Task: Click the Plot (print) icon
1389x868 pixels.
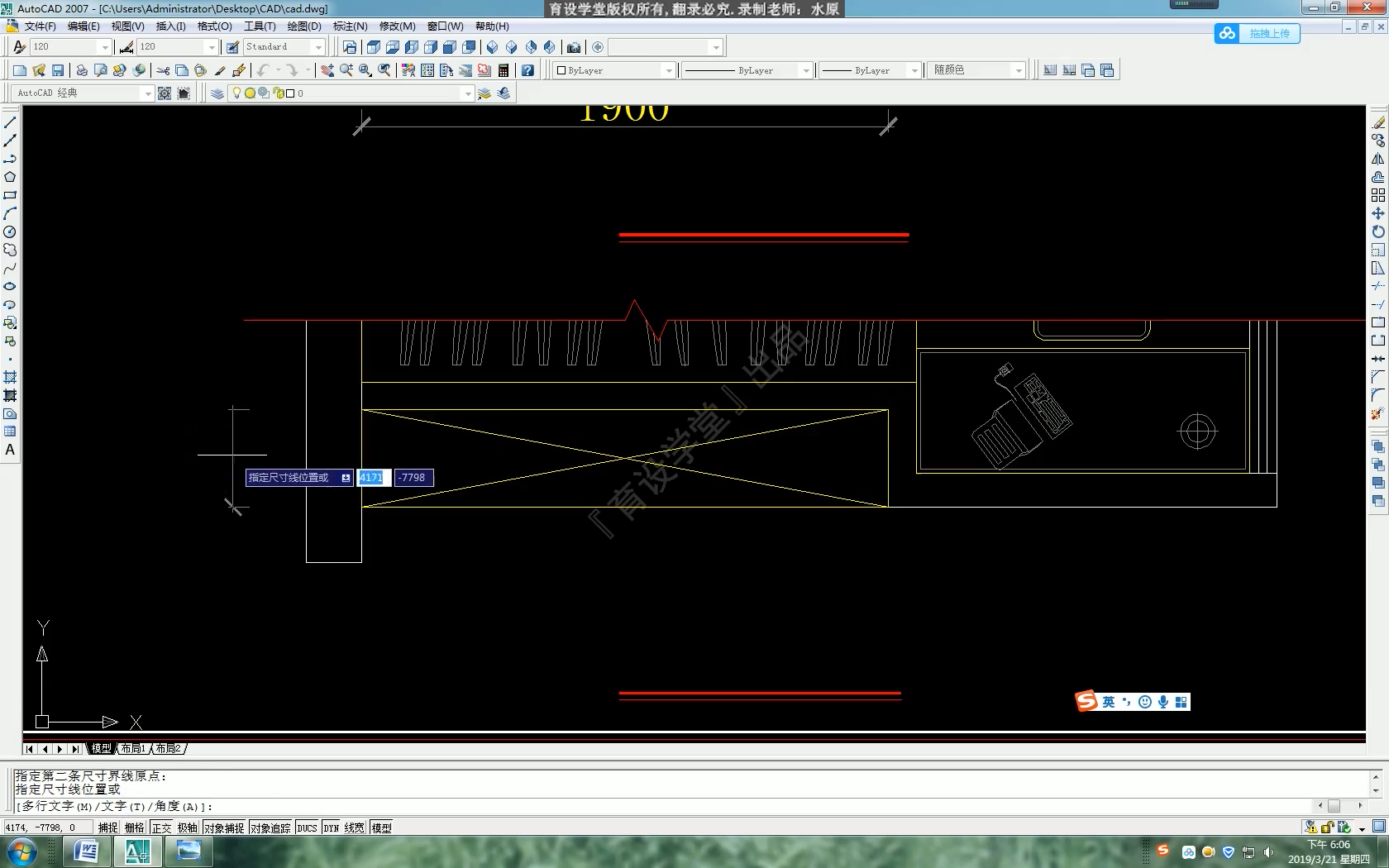Action: (x=82, y=70)
